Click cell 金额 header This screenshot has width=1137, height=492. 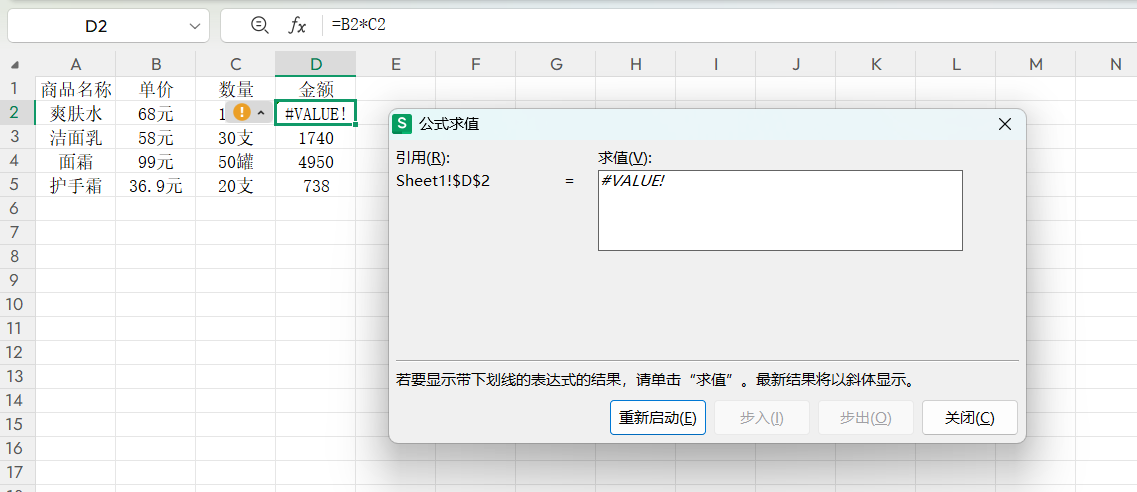(315, 89)
